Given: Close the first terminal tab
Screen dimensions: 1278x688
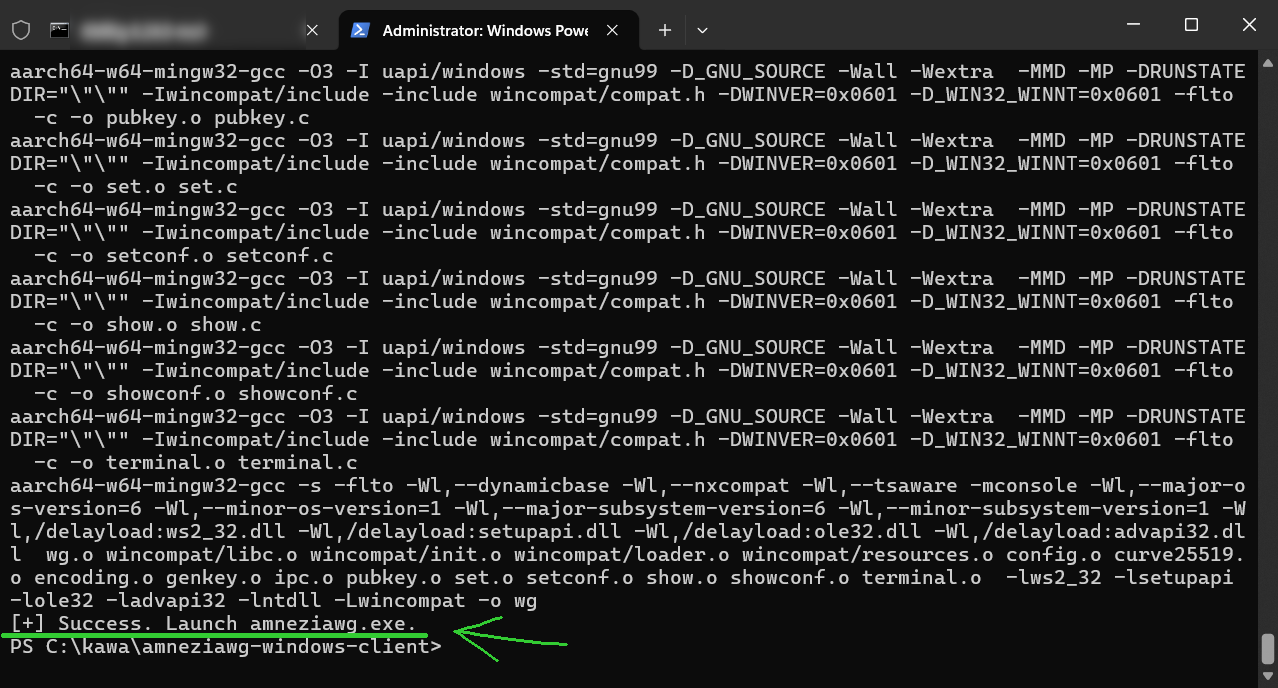Looking at the screenshot, I should [x=312, y=30].
